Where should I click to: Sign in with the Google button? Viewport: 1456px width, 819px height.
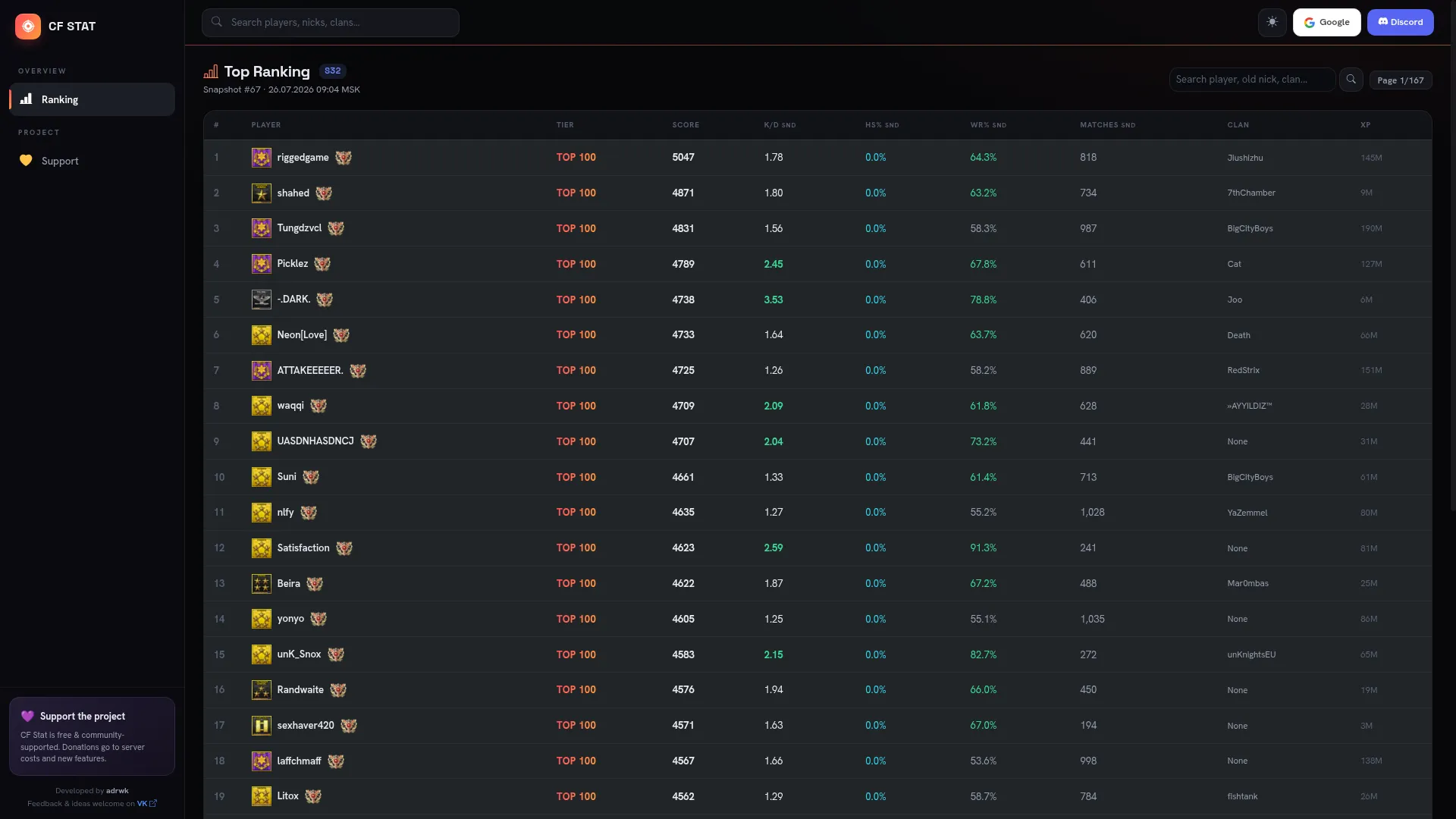[x=1326, y=22]
